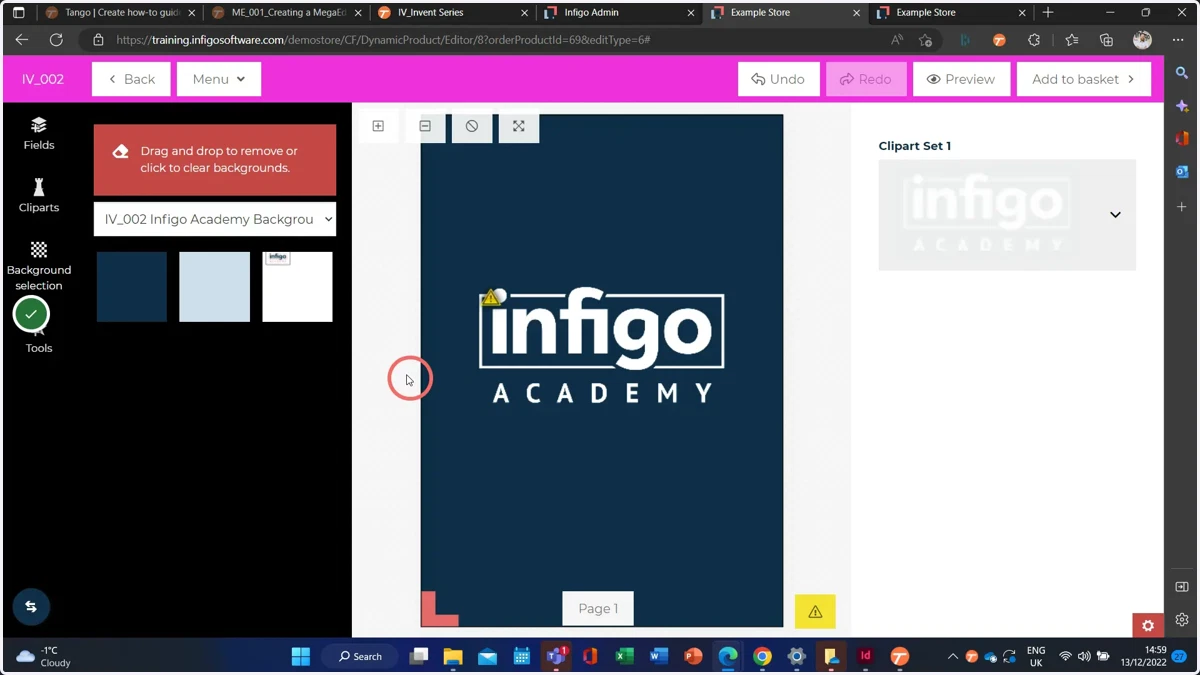This screenshot has width=1200, height=675.
Task: Click the taskbar Search box
Action: [361, 656]
